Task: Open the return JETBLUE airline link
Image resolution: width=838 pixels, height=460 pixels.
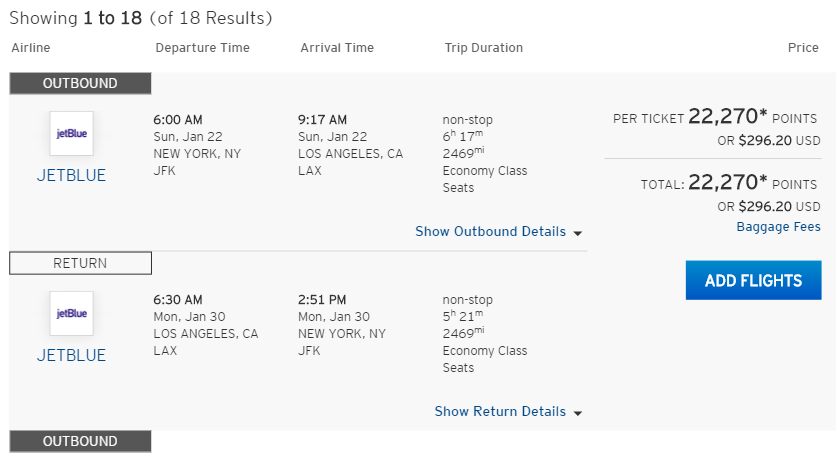Action: [72, 355]
